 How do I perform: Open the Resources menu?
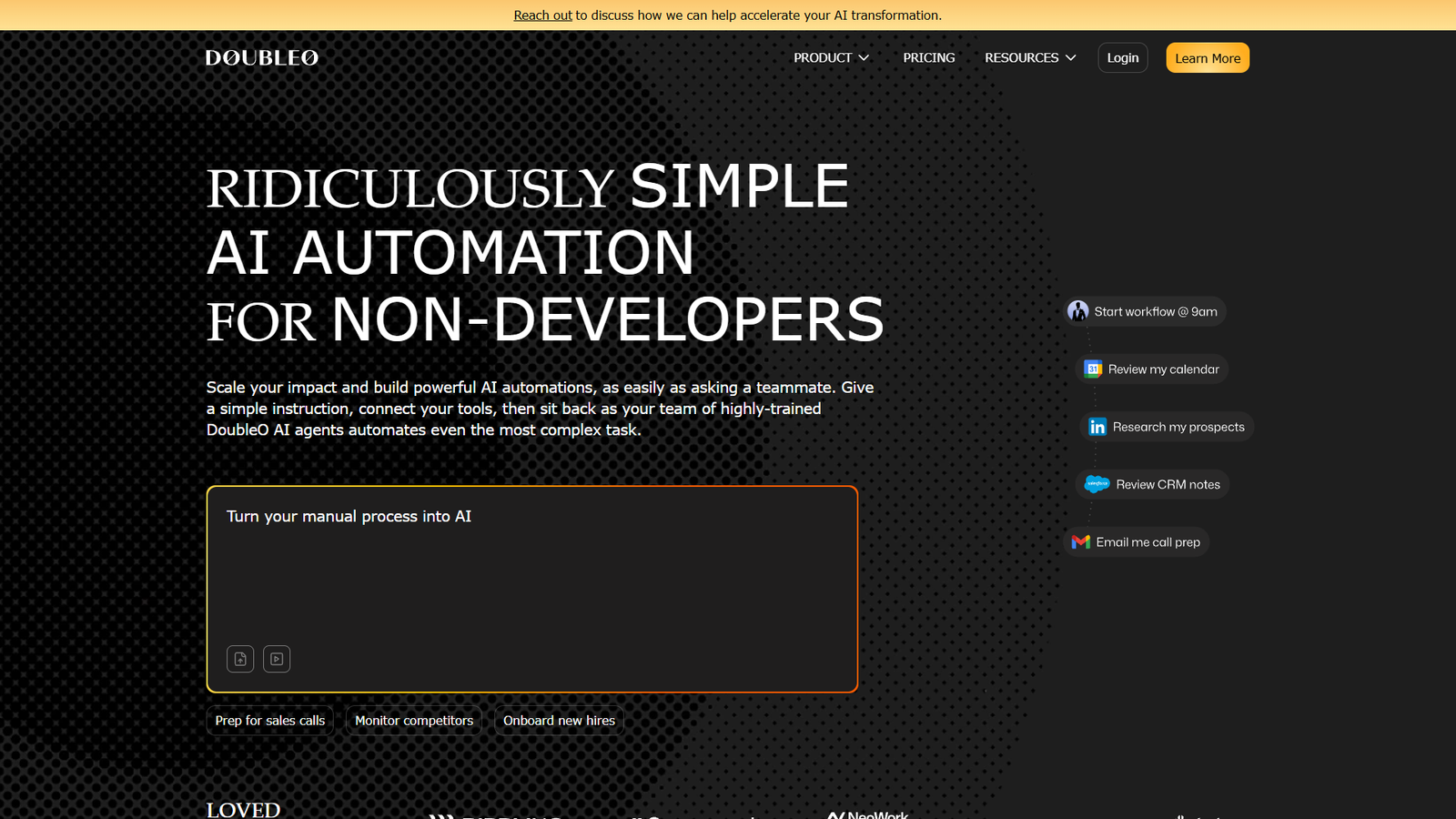[x=1030, y=57]
